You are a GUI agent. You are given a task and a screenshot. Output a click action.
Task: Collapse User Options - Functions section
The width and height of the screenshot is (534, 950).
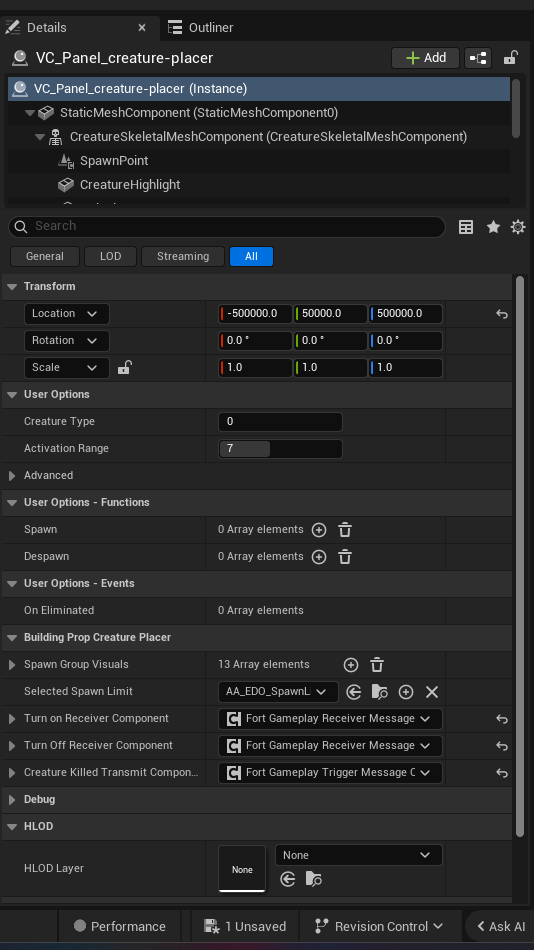(x=12, y=503)
